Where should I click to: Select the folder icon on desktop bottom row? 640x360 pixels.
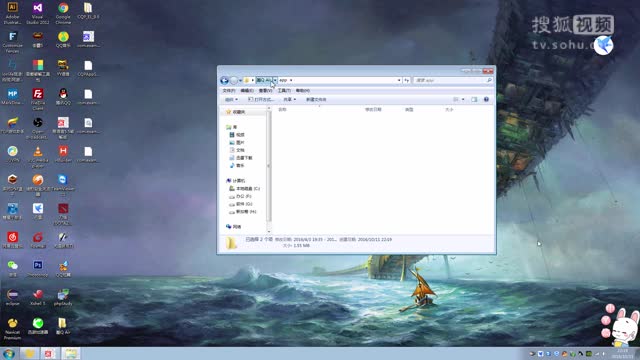tap(63, 326)
